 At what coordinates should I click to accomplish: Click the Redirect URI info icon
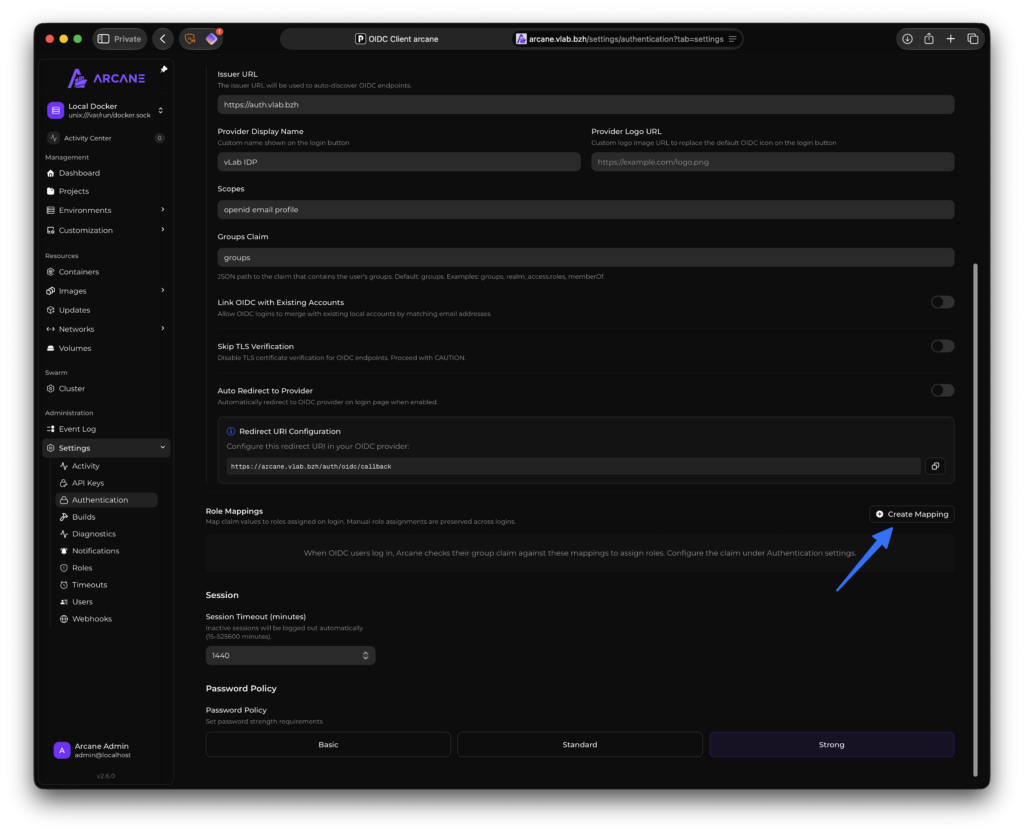(x=231, y=432)
